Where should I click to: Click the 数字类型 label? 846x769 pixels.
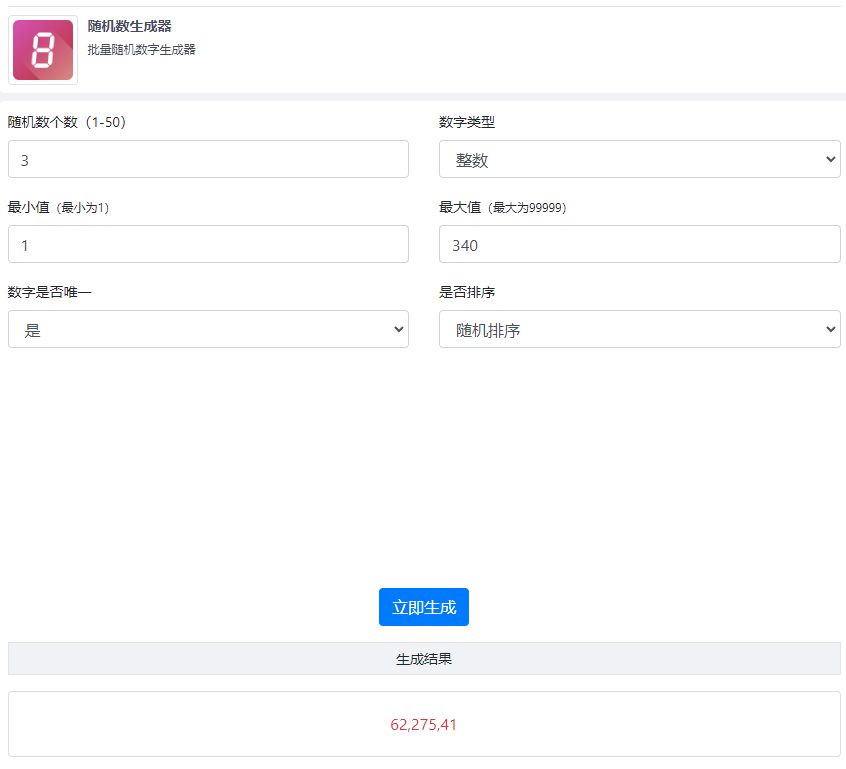[x=467, y=122]
